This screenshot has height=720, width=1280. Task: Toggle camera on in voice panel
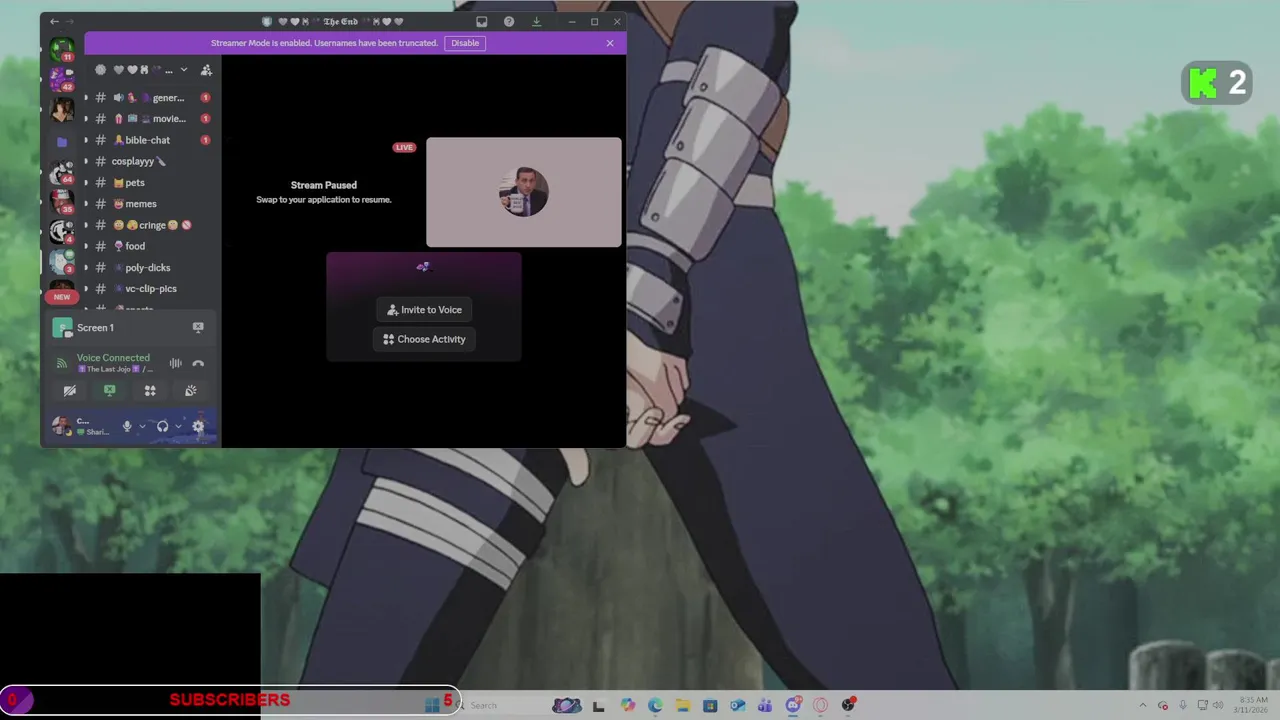70,391
